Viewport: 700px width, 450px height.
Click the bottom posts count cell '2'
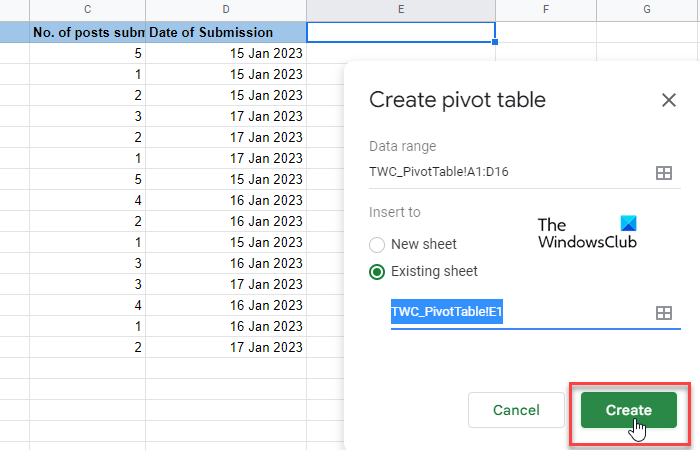[88, 347]
